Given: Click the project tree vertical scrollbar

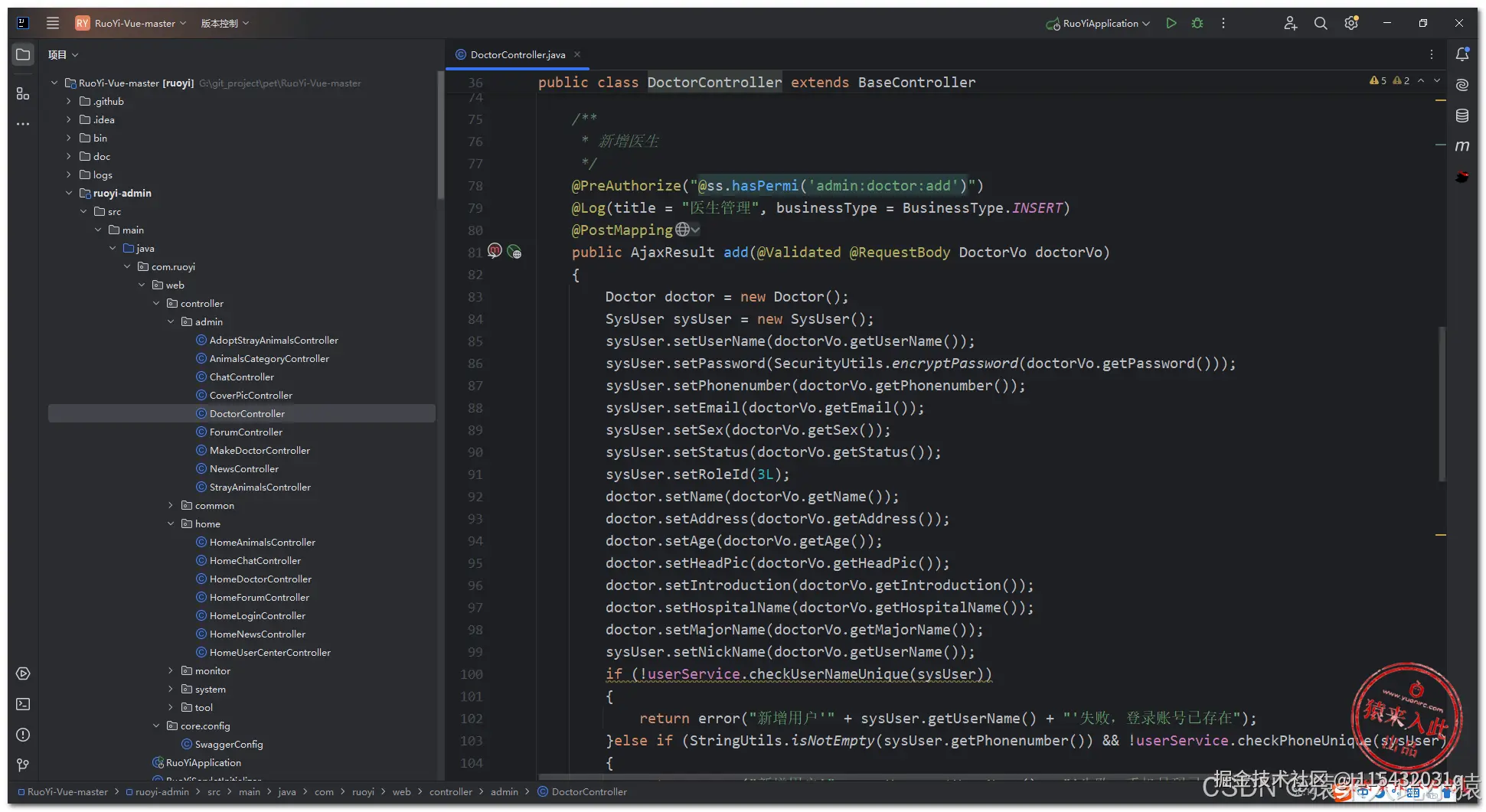Looking at the screenshot, I should tap(440, 135).
